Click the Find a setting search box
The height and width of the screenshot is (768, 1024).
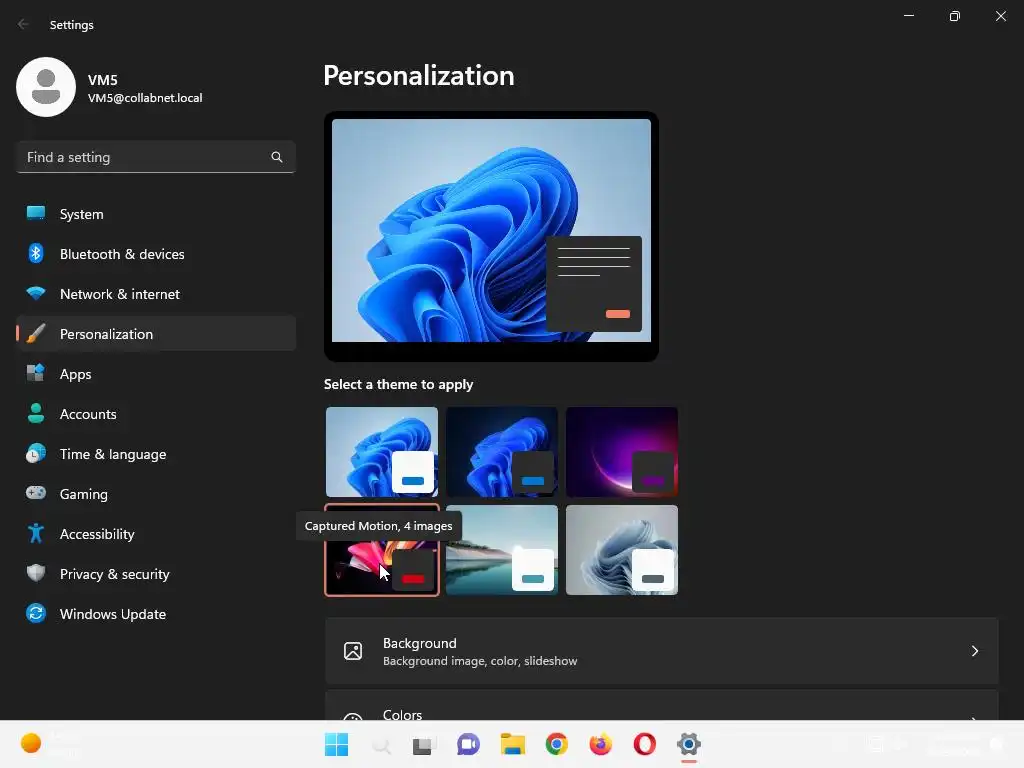155,157
